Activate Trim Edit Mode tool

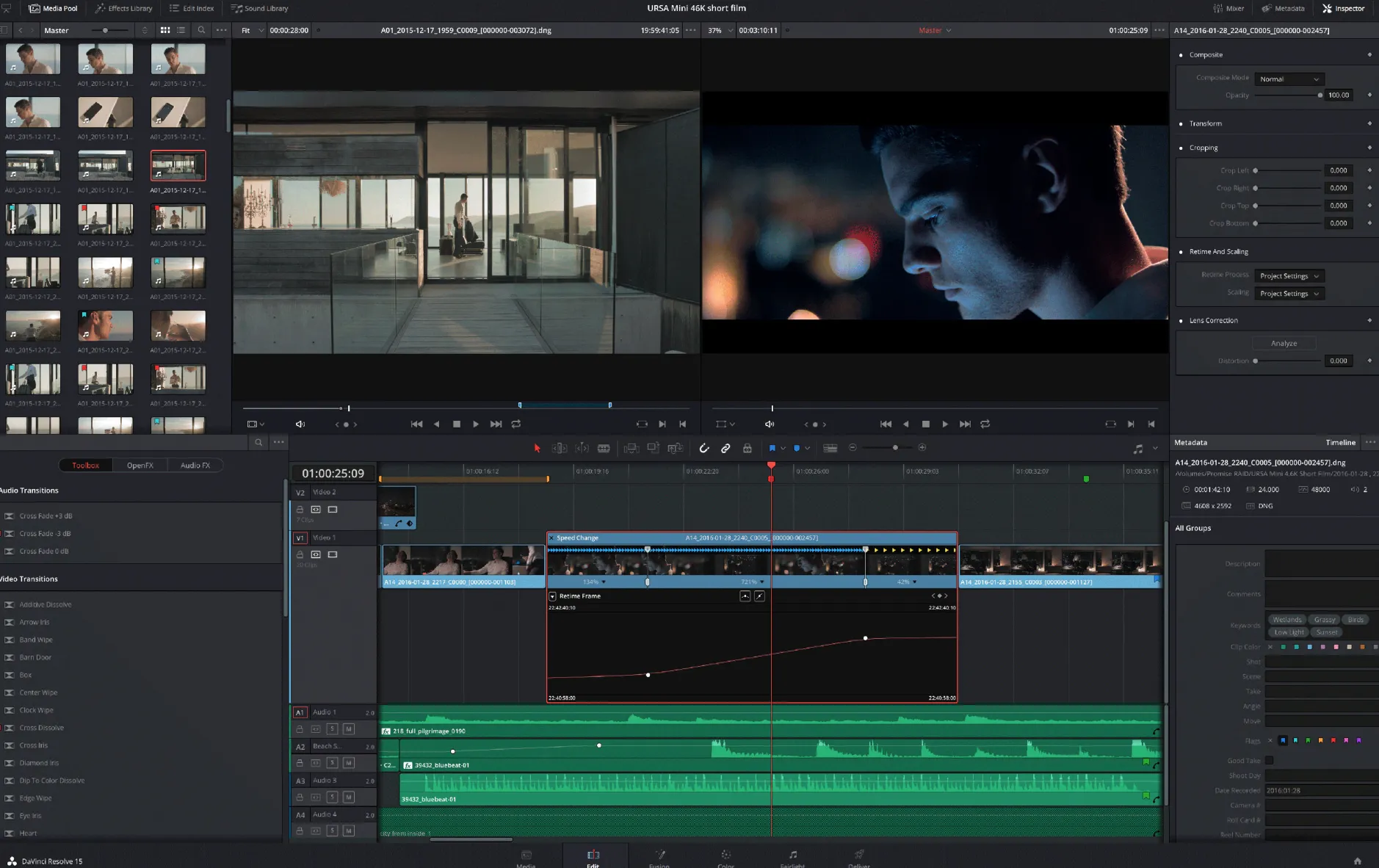(x=560, y=448)
